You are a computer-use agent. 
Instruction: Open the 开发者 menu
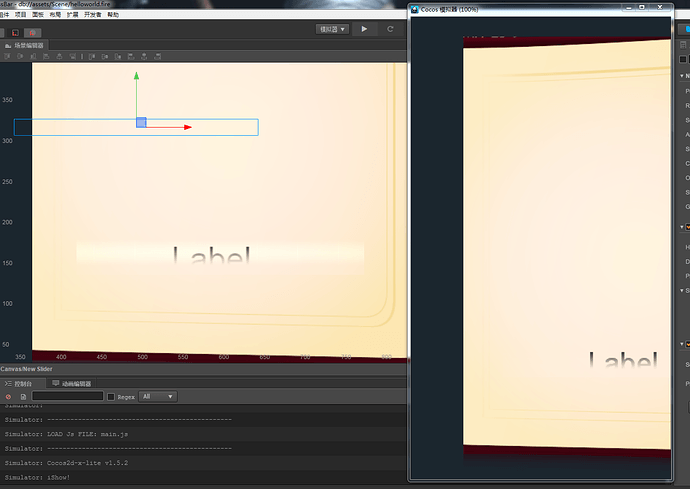[x=93, y=15]
